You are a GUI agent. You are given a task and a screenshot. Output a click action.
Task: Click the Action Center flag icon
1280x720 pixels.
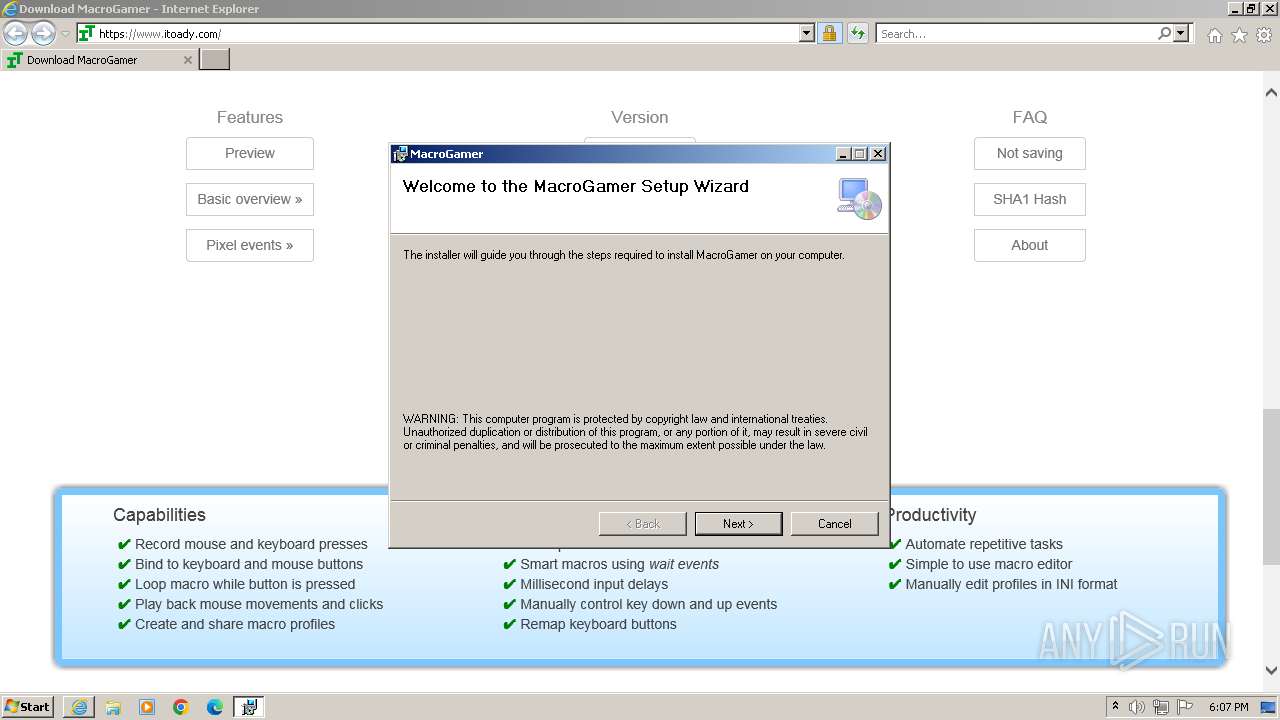(x=1185, y=707)
